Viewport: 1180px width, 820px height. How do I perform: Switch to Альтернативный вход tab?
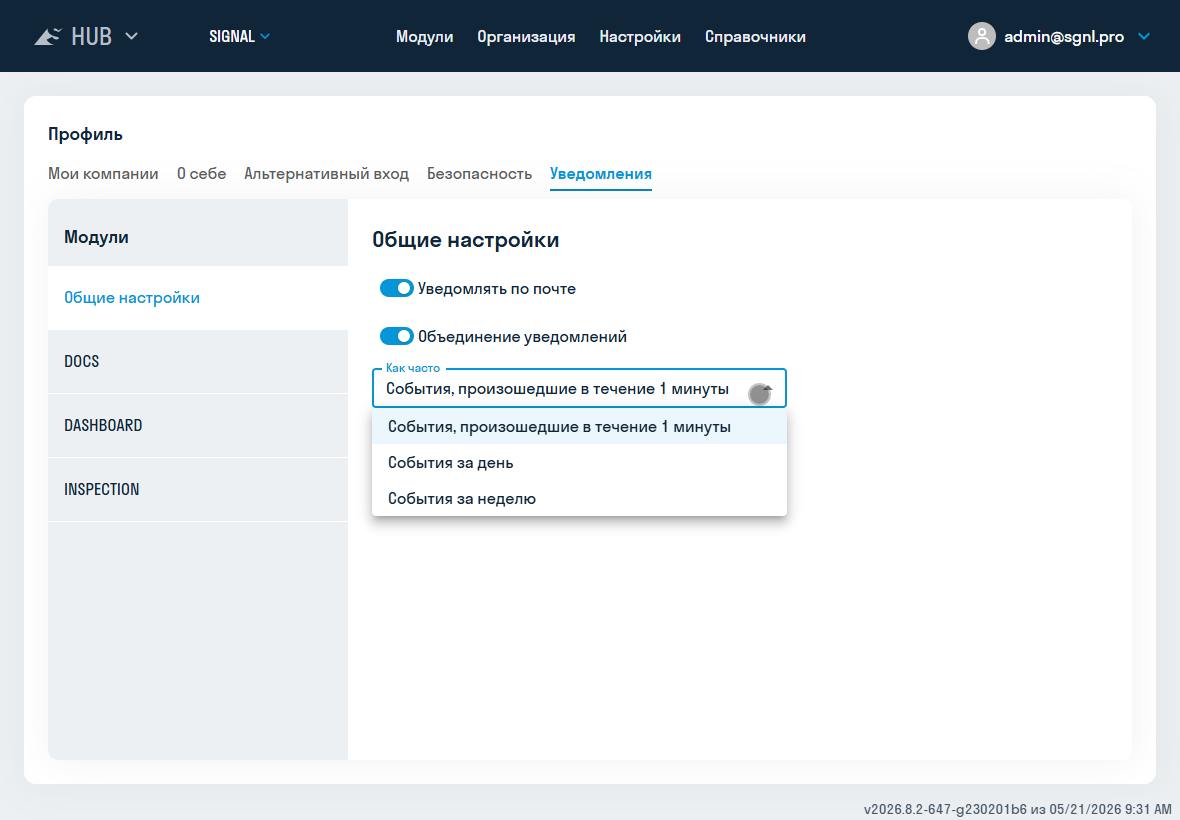(x=327, y=174)
